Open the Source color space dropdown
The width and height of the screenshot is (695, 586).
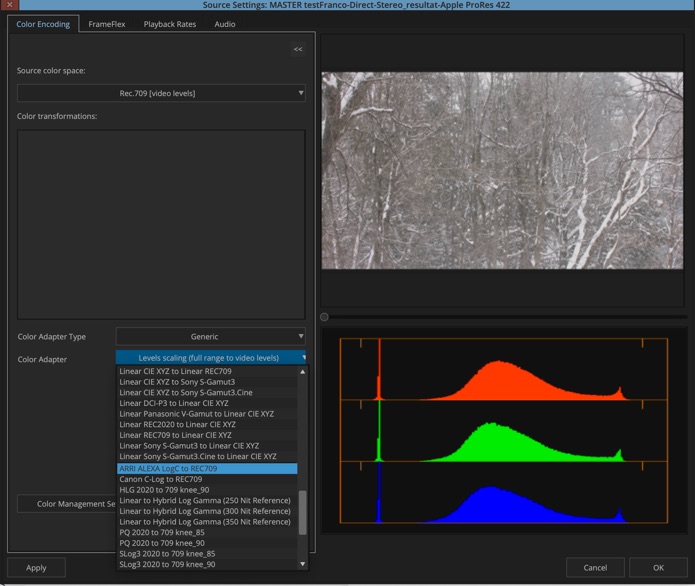161,93
